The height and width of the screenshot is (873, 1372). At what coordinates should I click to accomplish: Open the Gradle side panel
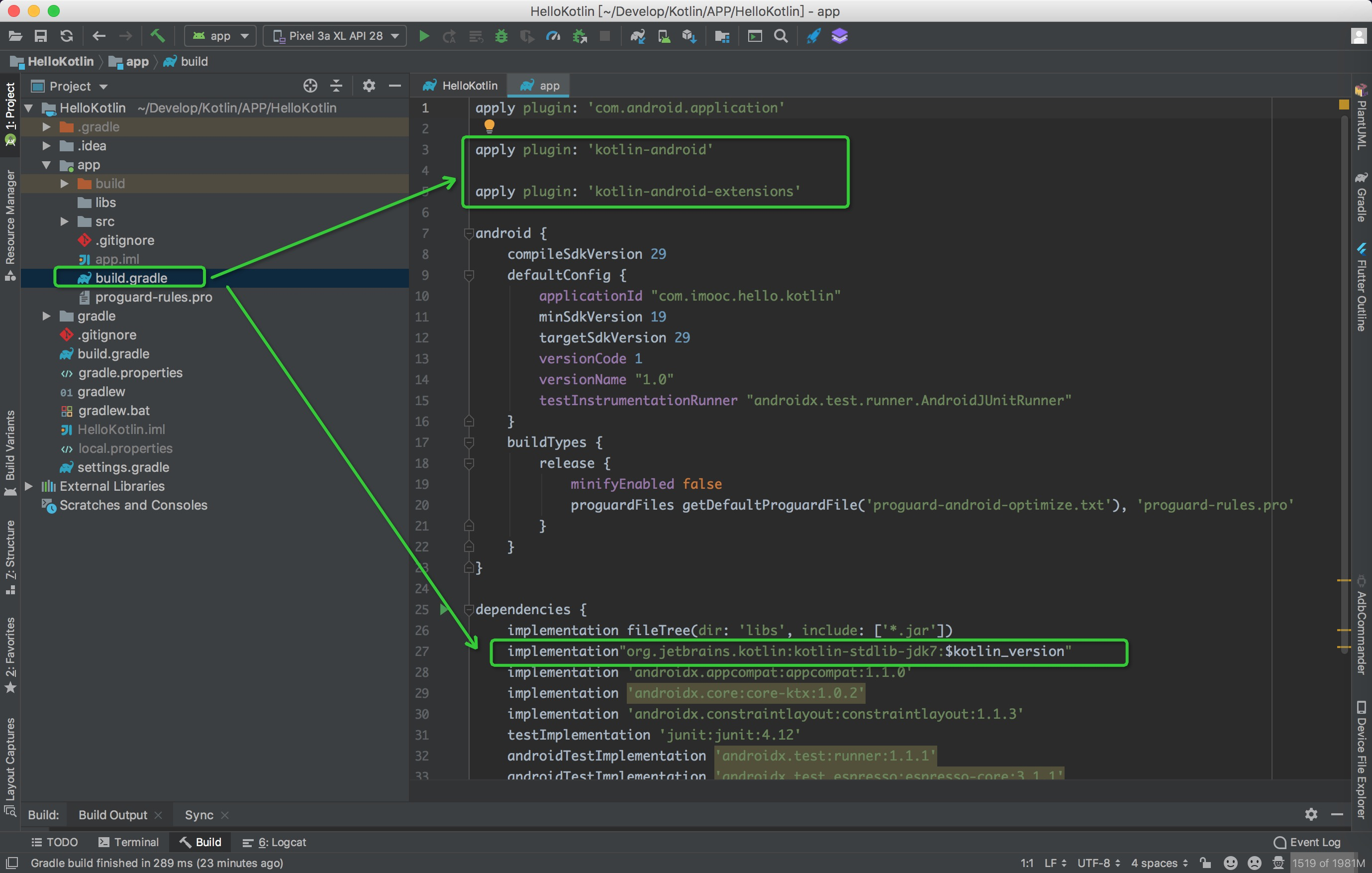(x=1361, y=197)
